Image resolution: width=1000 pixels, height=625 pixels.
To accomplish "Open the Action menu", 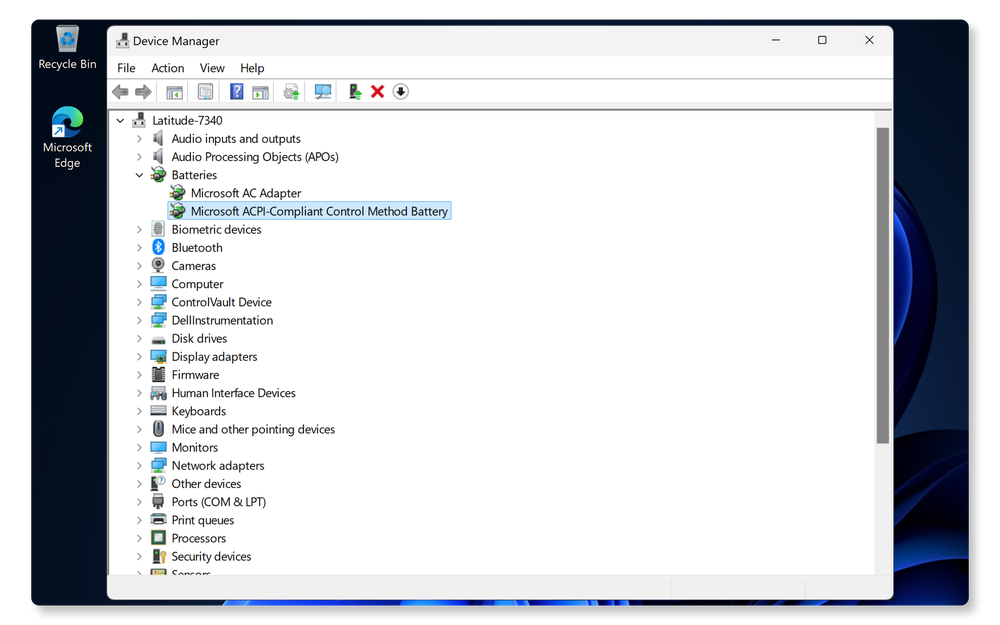I will pyautogui.click(x=168, y=68).
